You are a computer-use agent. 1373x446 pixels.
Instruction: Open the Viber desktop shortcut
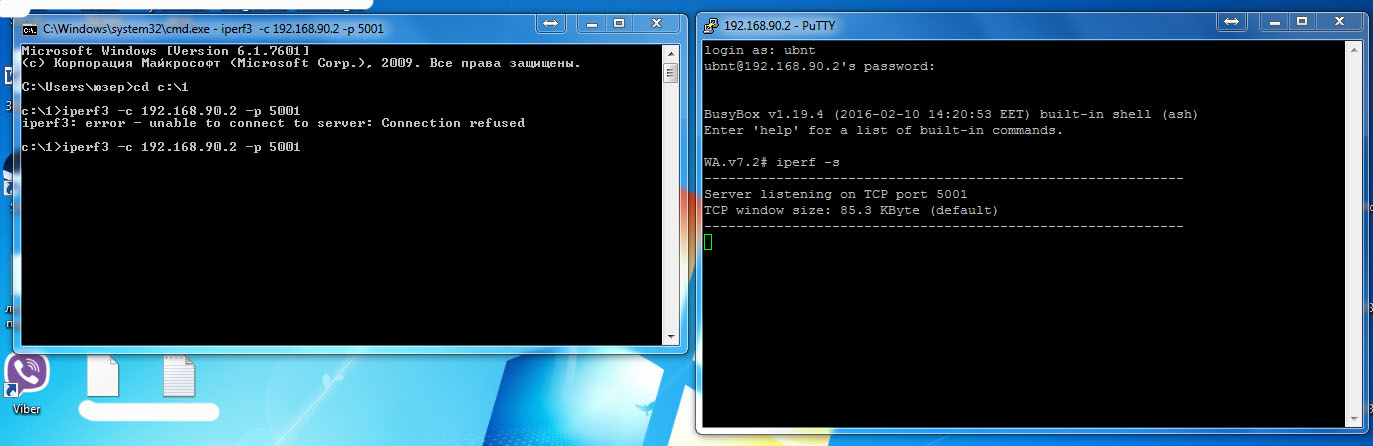click(27, 375)
